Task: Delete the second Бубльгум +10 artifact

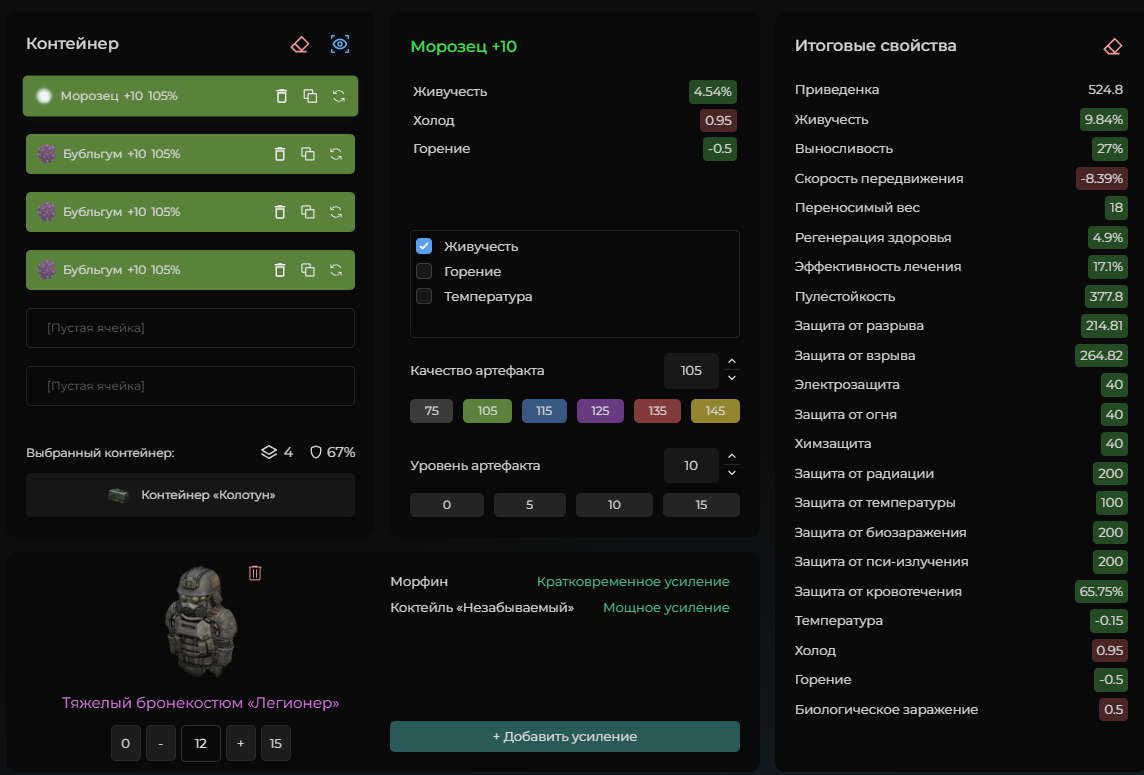Action: [x=279, y=212]
